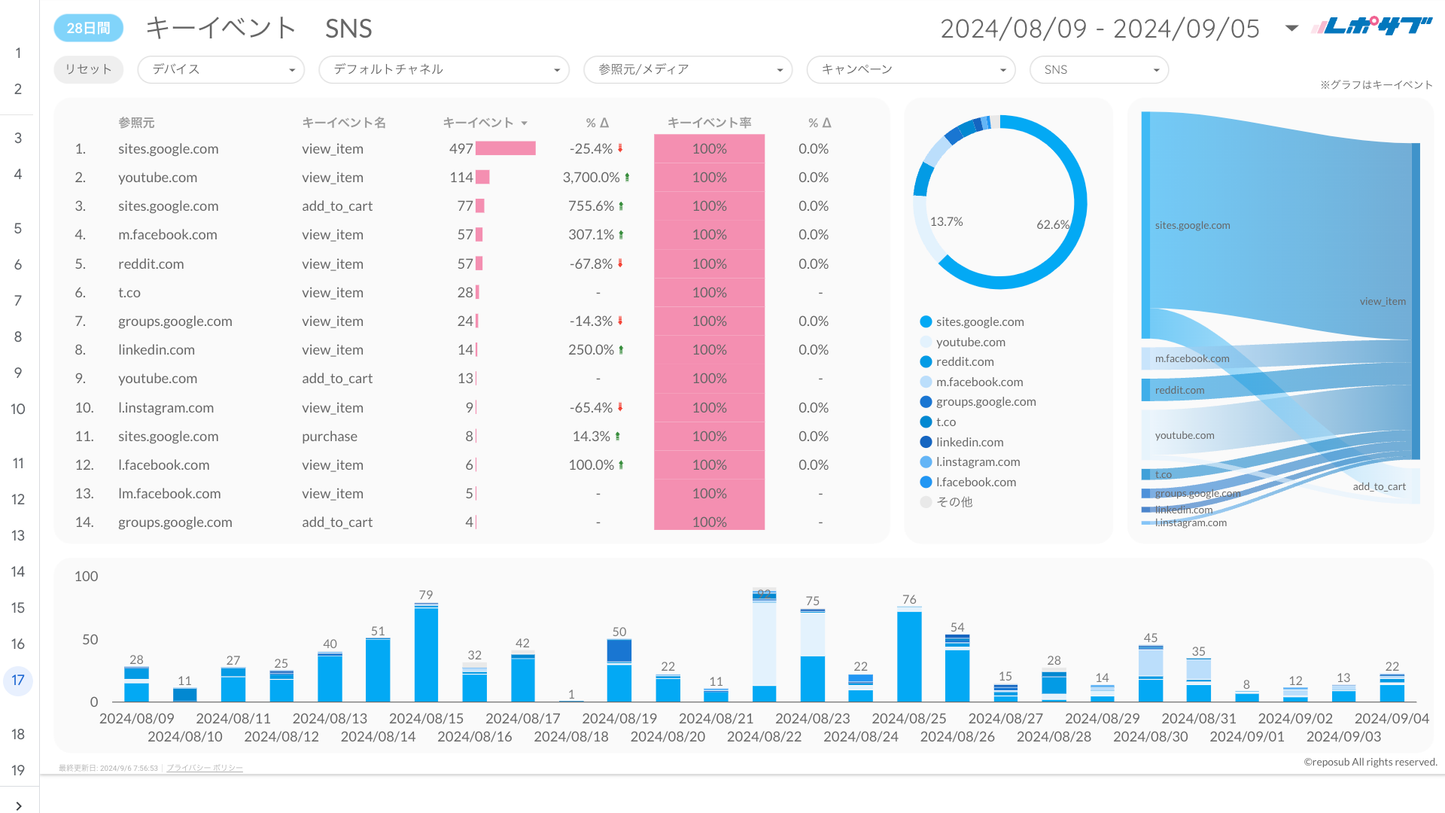Open the デバイス dropdown filter
The width and height of the screenshot is (1445, 813).
pyautogui.click(x=221, y=70)
